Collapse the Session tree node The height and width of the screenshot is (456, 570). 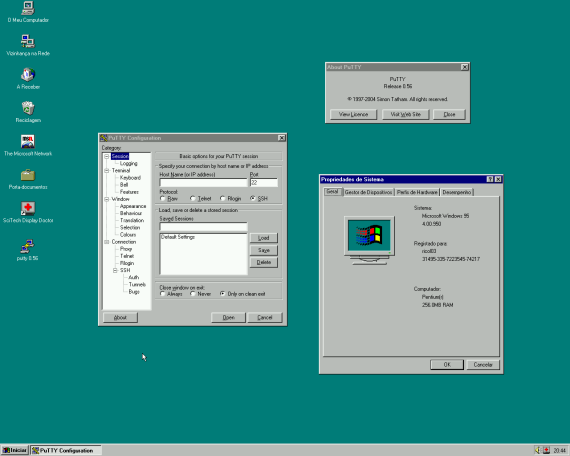tap(107, 156)
